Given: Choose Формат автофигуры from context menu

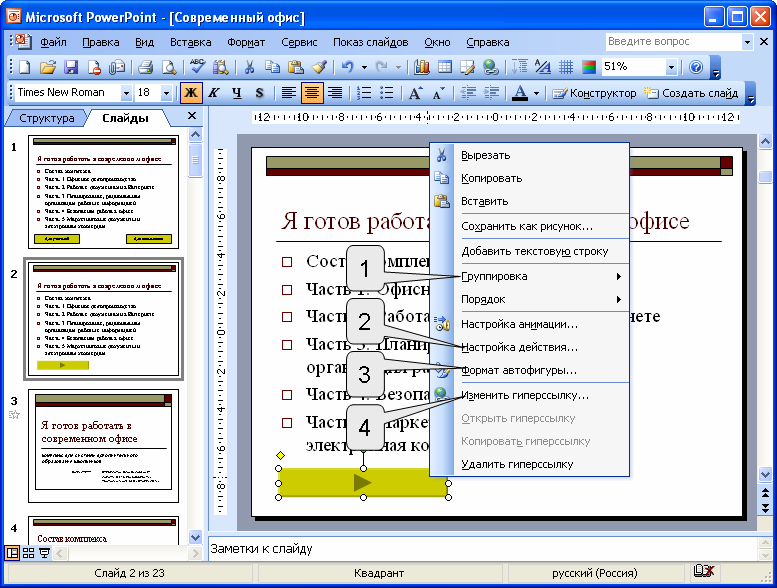Looking at the screenshot, I should [x=530, y=370].
